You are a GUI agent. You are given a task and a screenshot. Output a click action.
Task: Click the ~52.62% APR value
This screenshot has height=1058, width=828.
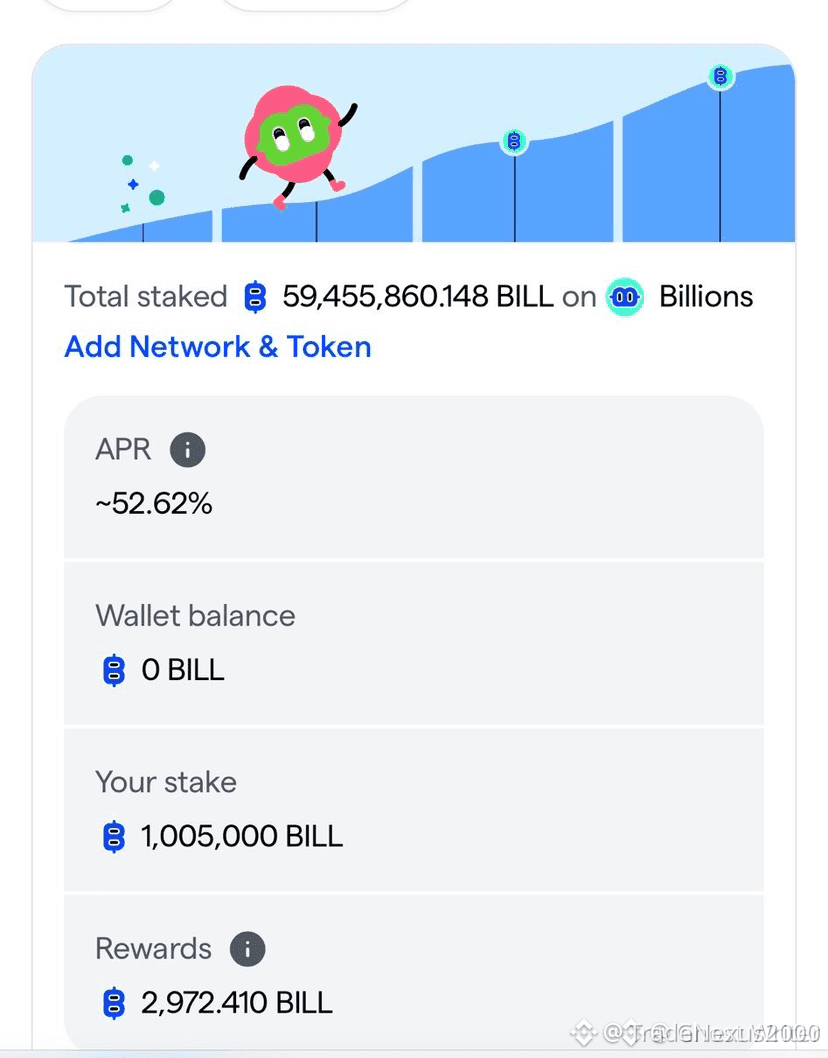pyautogui.click(x=154, y=503)
